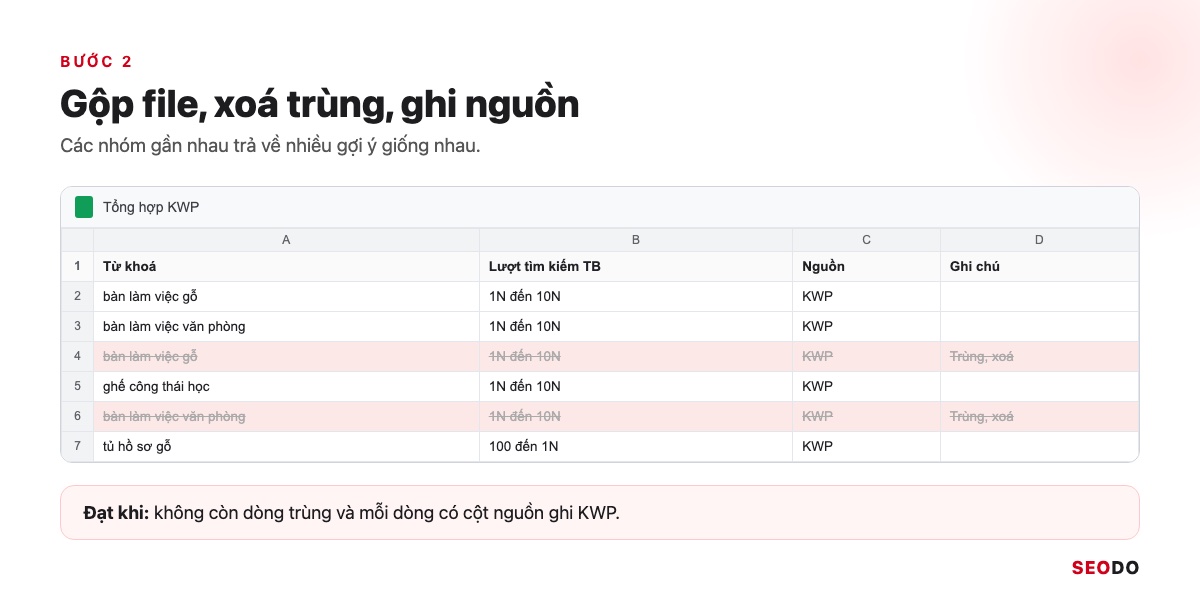Select struck-through KWP cell in row 6
Screen dimensions: 1200x600
[867, 417]
